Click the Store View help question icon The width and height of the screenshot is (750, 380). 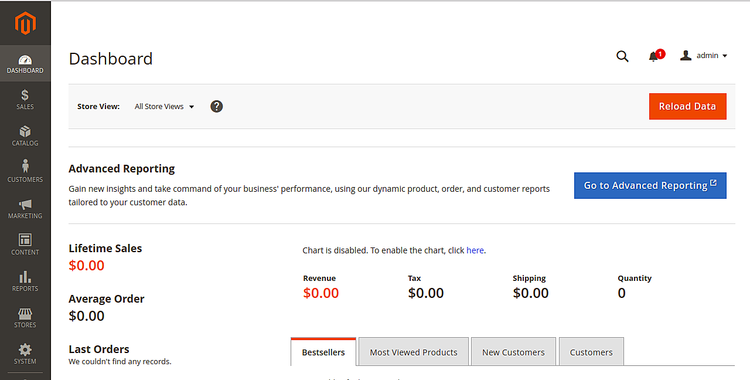pos(217,106)
